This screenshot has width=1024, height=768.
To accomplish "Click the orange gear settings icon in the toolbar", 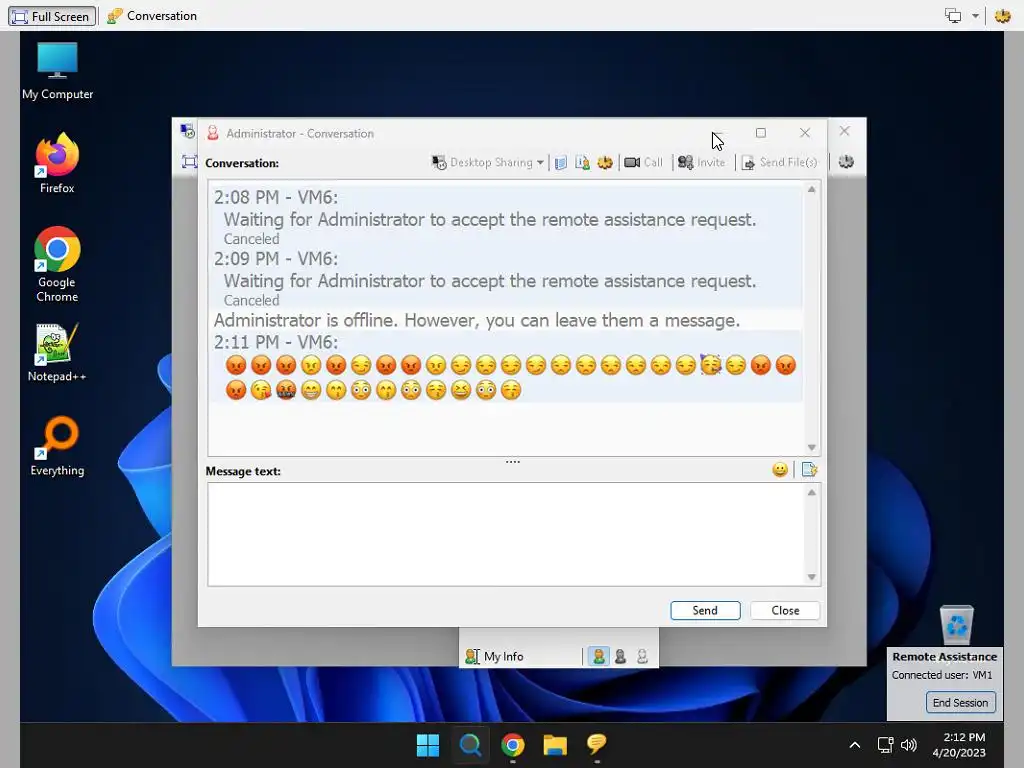I will [605, 163].
